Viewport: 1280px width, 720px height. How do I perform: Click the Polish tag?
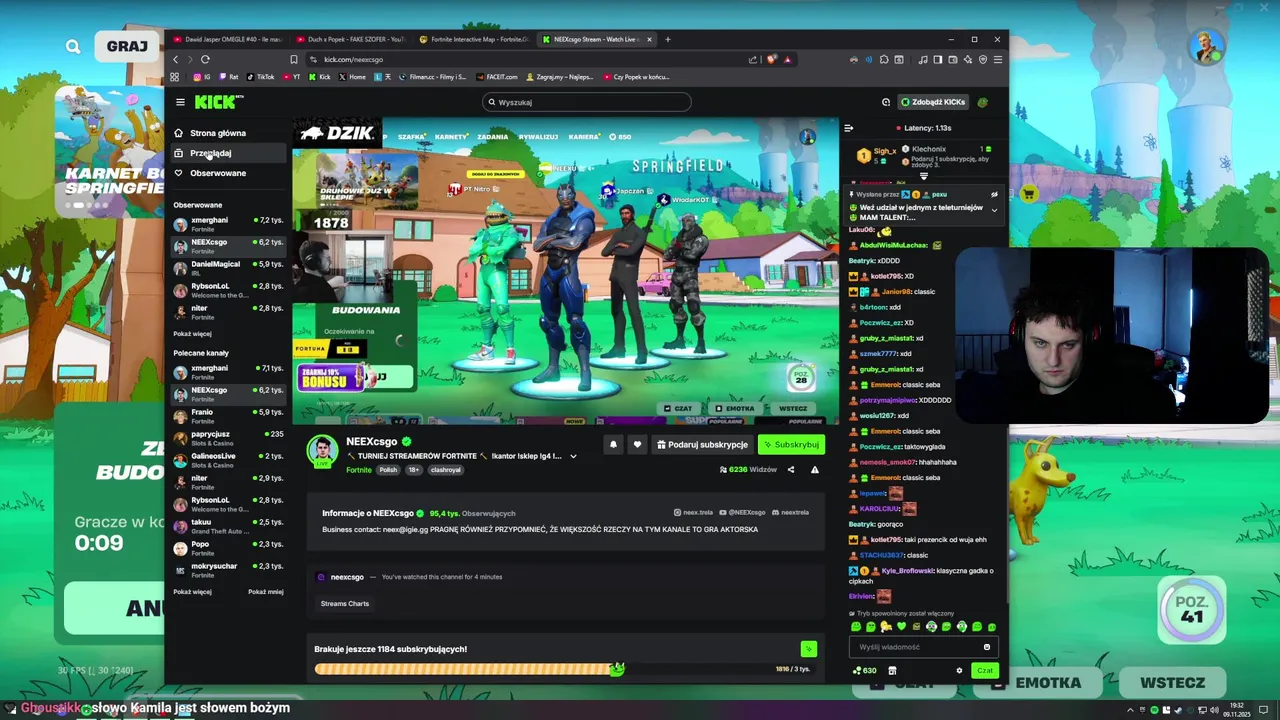[x=388, y=470]
